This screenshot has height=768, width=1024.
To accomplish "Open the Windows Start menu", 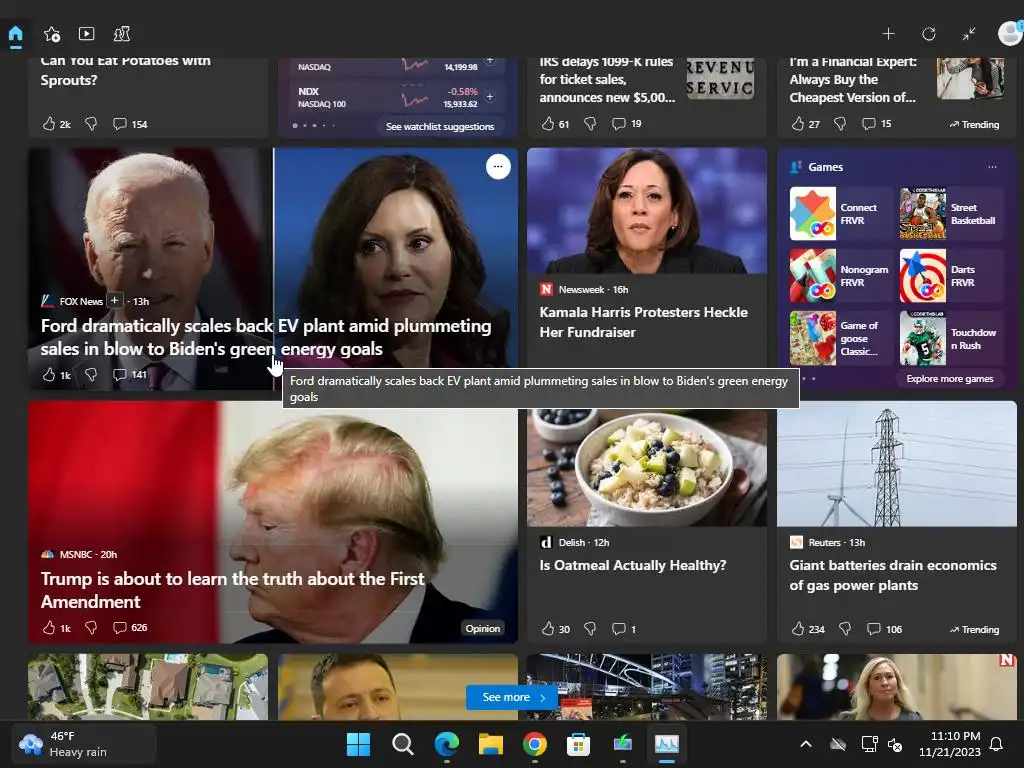I will [359, 744].
